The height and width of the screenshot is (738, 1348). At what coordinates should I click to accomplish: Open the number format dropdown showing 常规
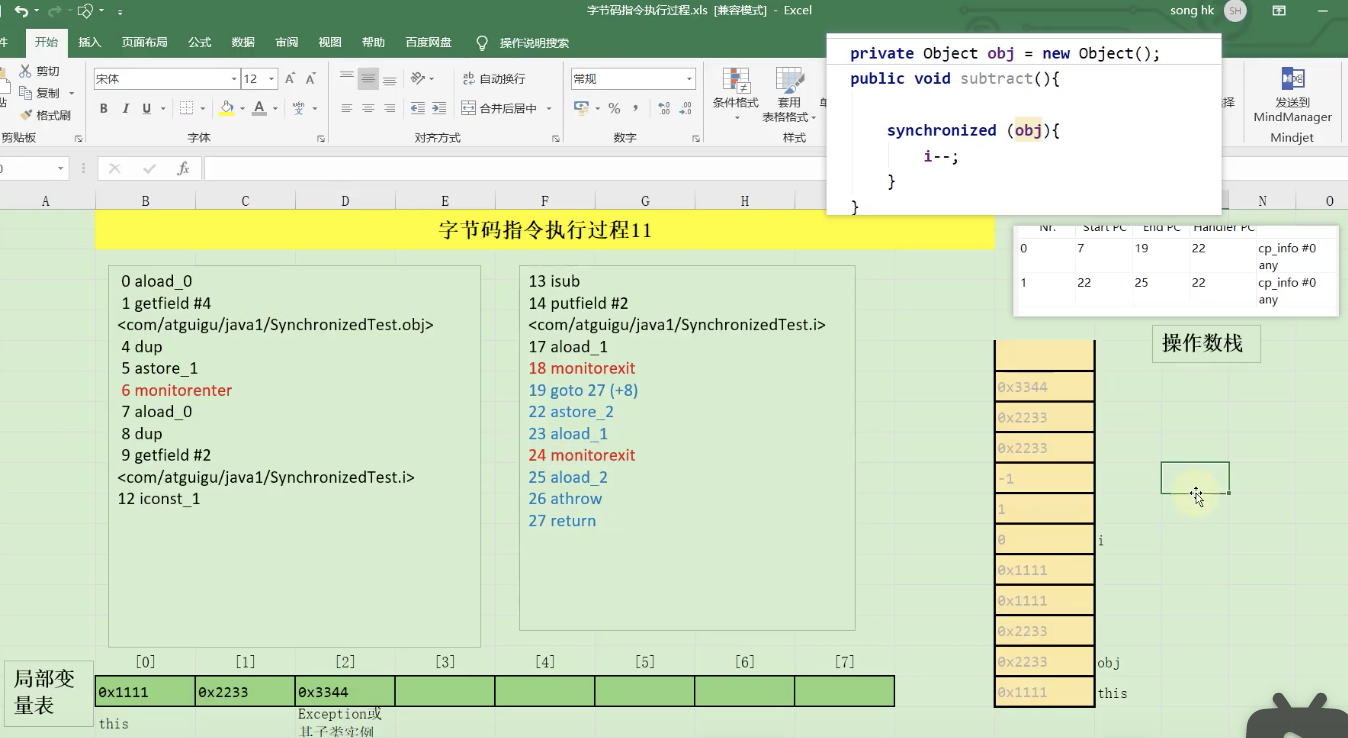(x=689, y=79)
